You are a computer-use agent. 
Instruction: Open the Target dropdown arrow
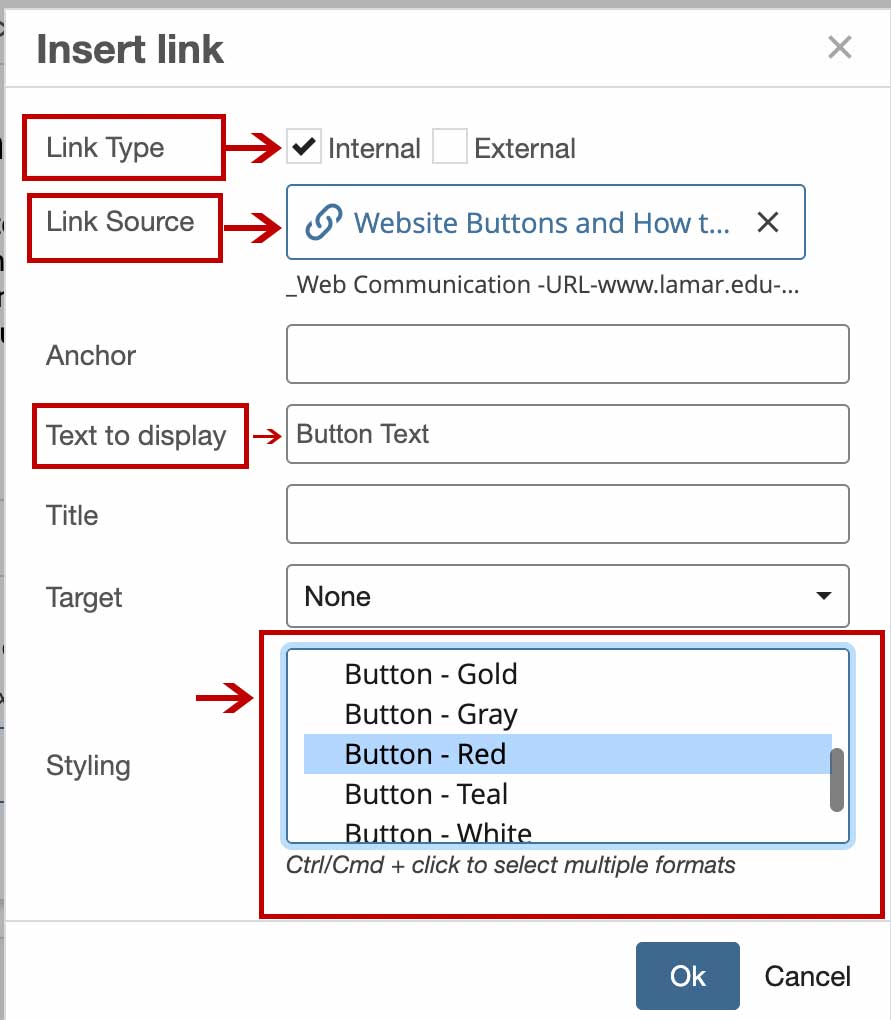822,596
